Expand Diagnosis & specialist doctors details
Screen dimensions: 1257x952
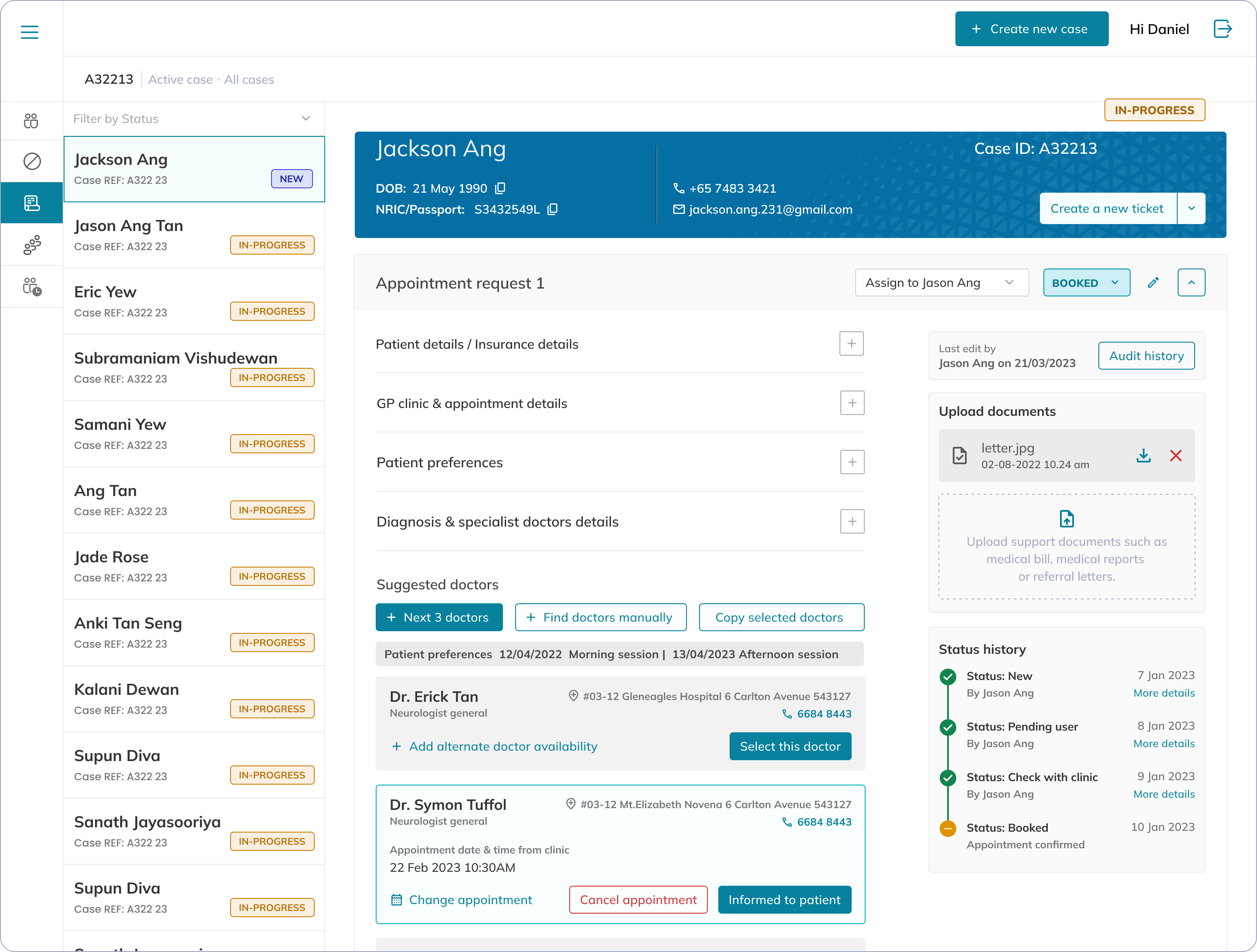coord(852,521)
